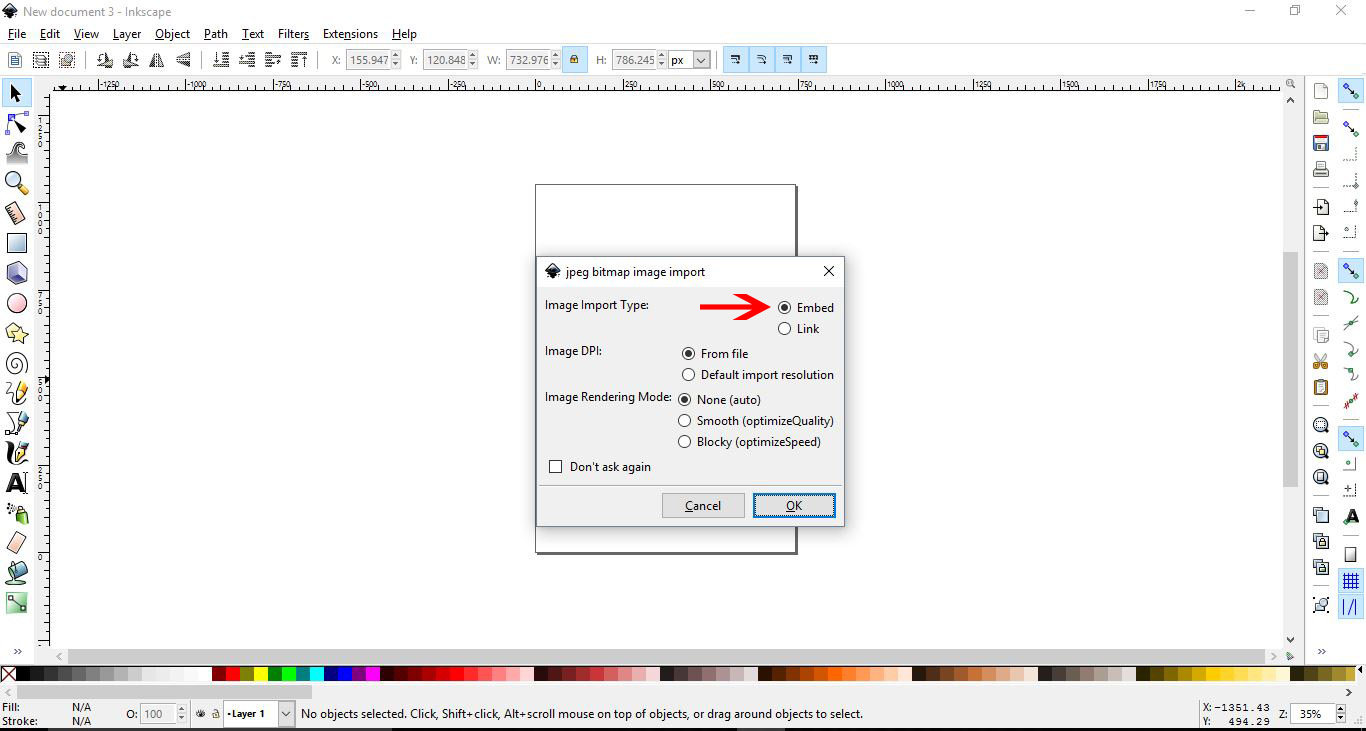Toggle current layer visibility eye
This screenshot has width=1366, height=731.
coord(201,714)
